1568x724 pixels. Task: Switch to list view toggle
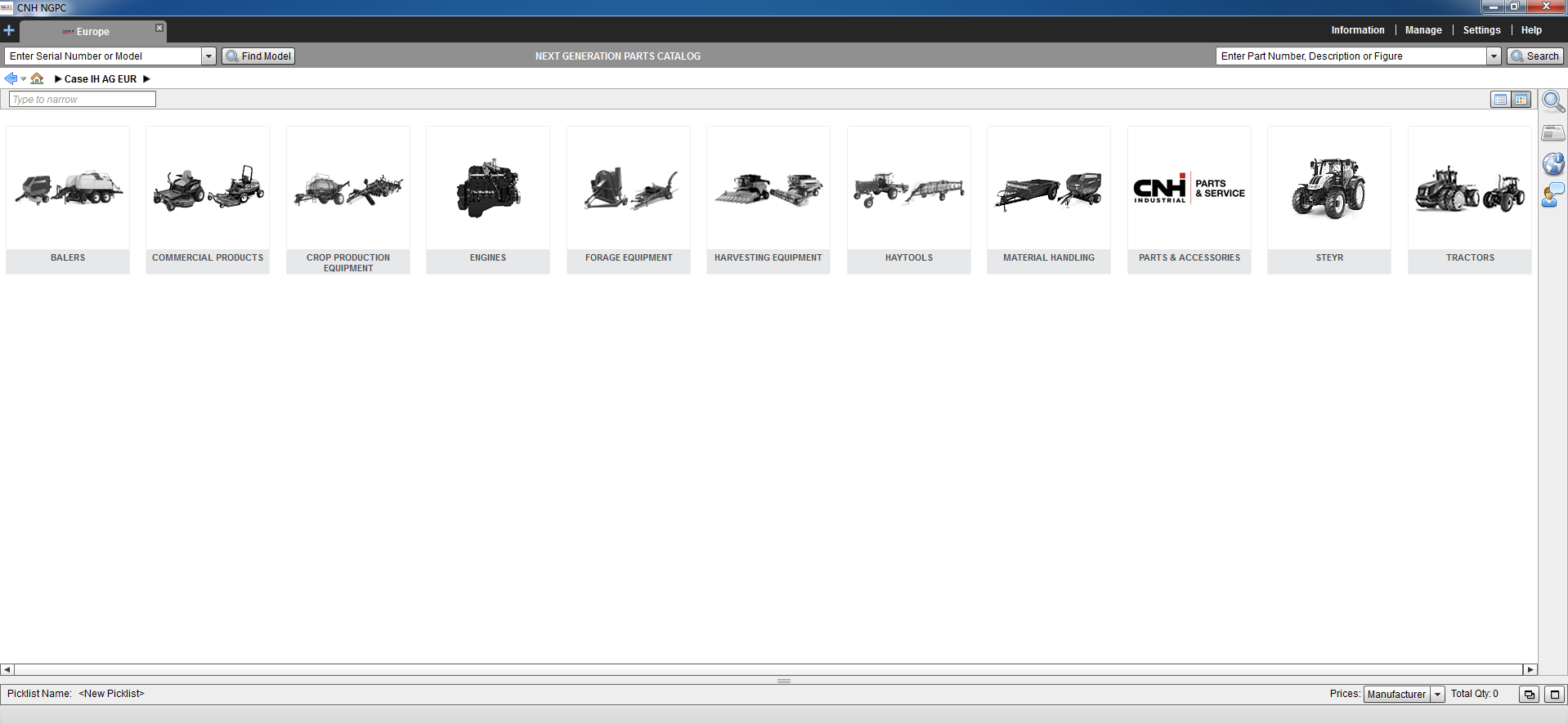[x=1500, y=100]
